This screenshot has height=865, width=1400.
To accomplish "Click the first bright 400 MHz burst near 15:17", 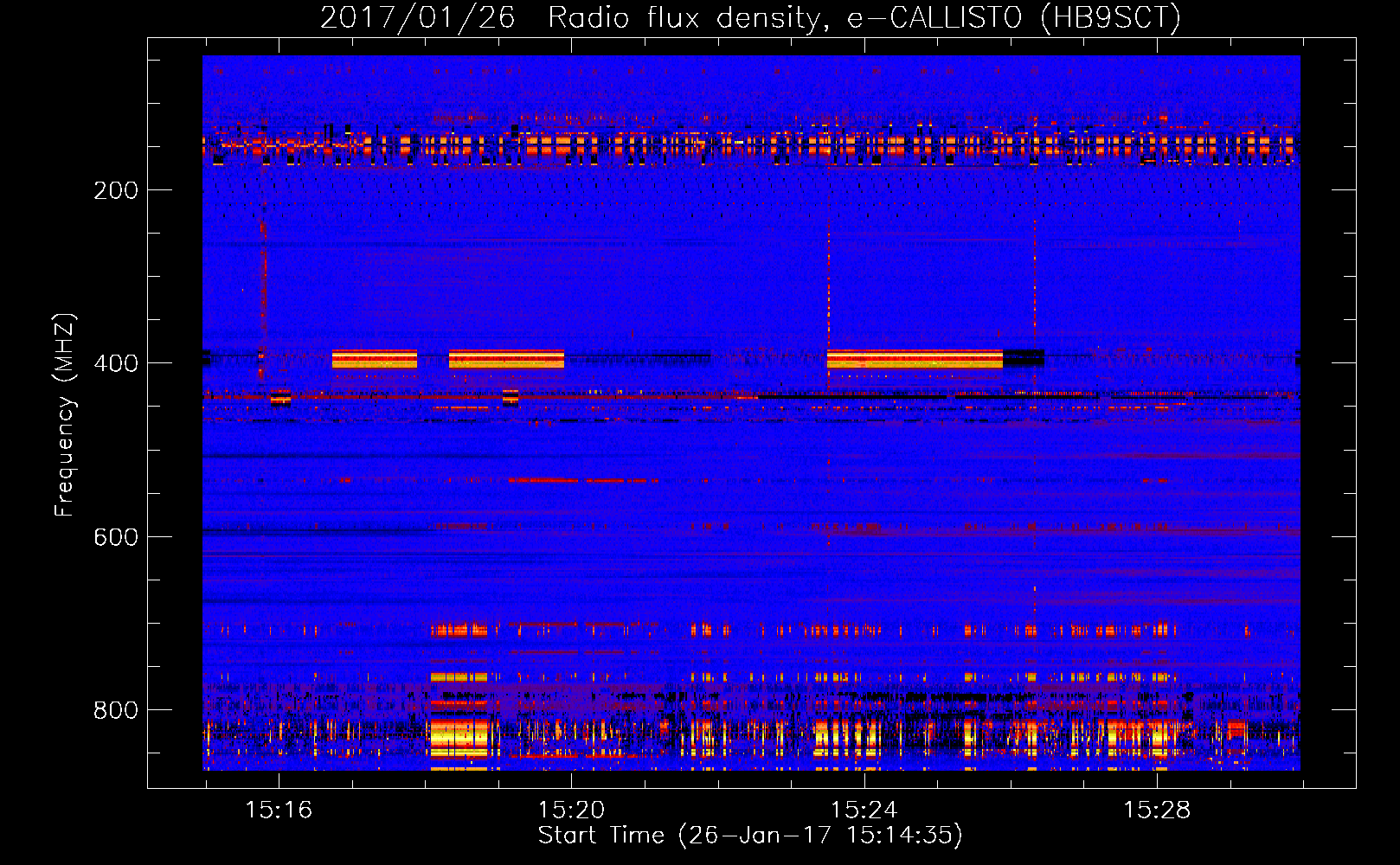I will coord(375,359).
